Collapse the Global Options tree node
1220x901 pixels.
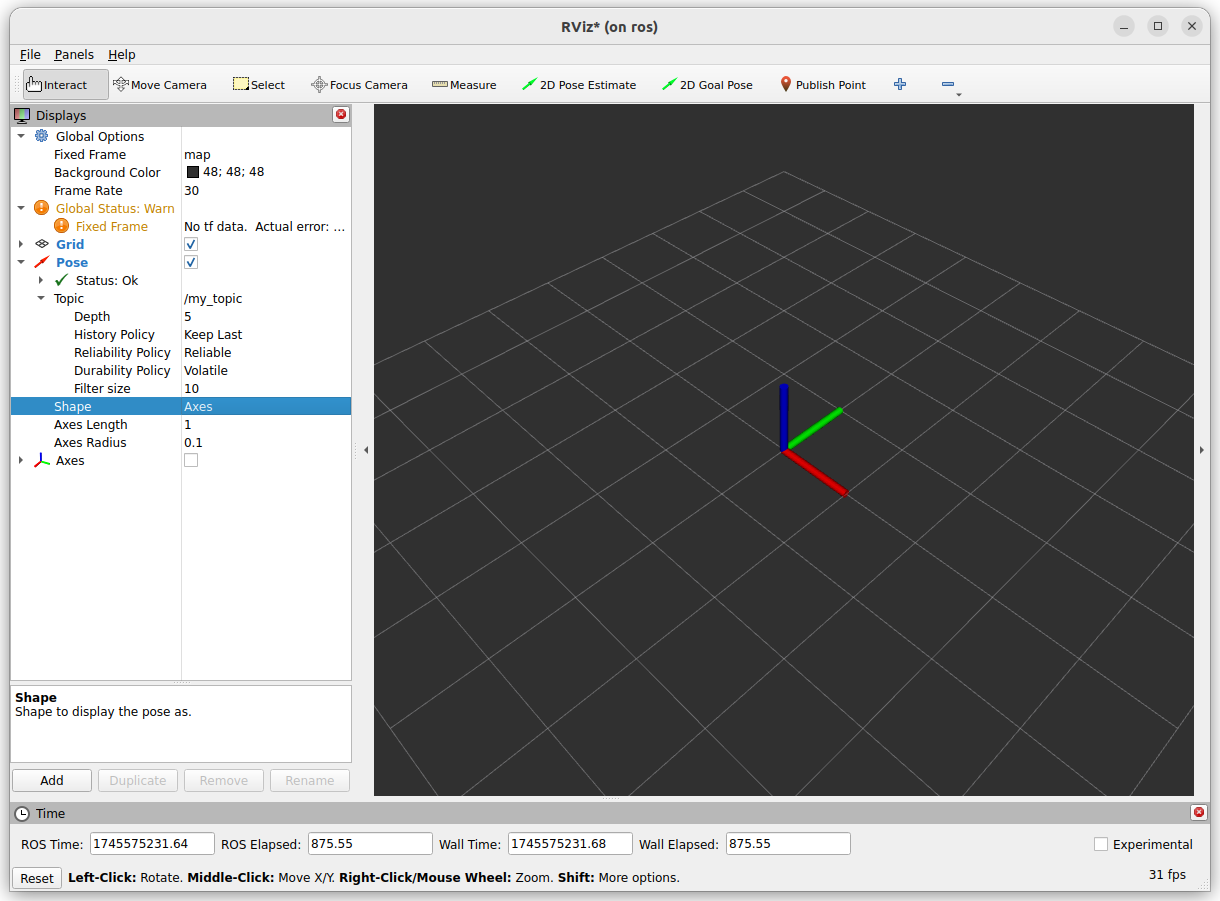tap(21, 136)
